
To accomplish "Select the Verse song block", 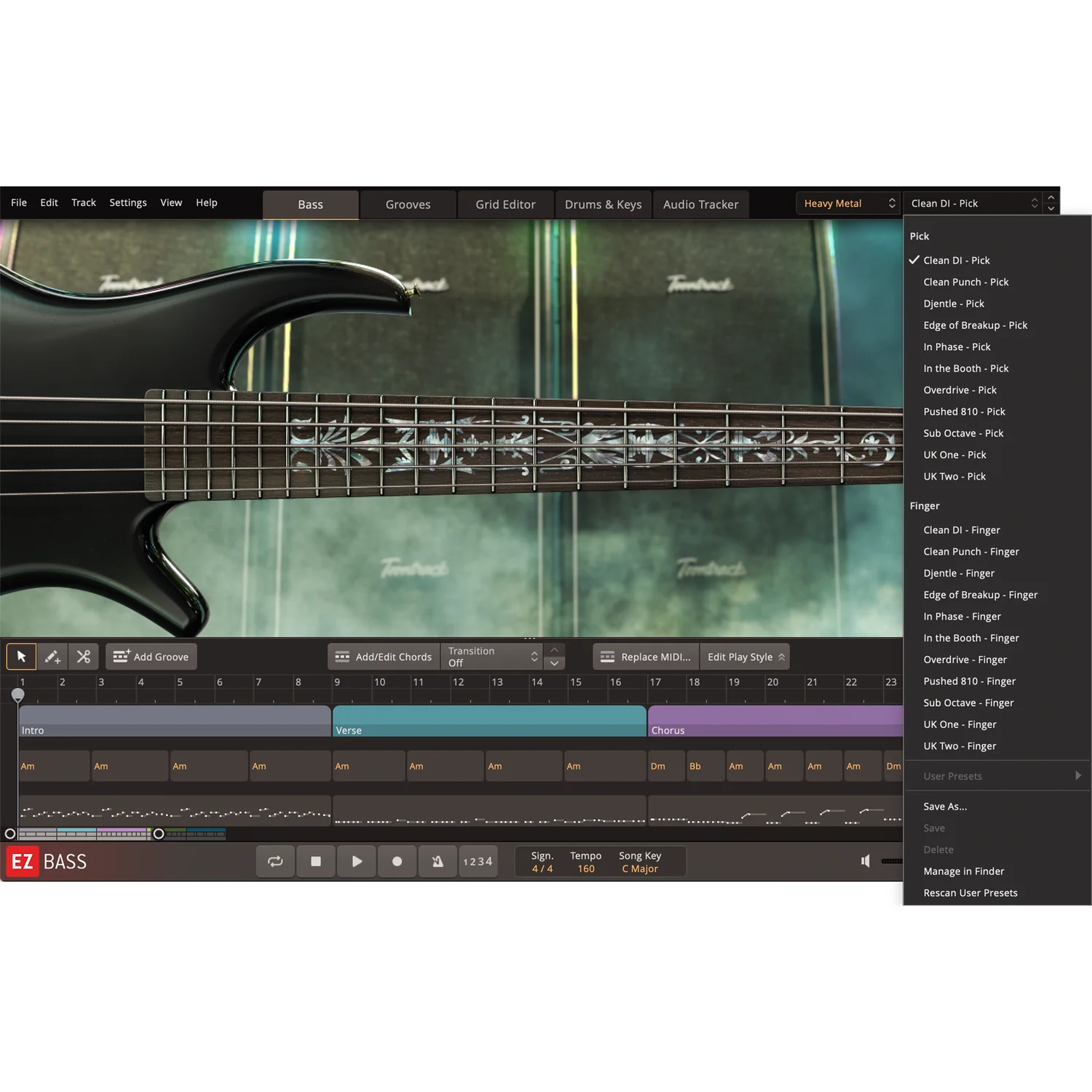I will 489,721.
